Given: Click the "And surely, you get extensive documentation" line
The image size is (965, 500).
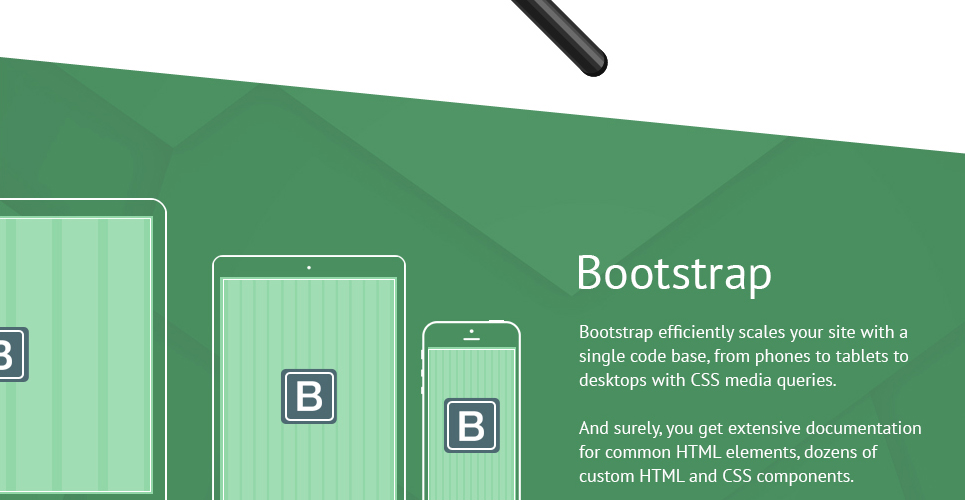Looking at the screenshot, I should [750, 428].
